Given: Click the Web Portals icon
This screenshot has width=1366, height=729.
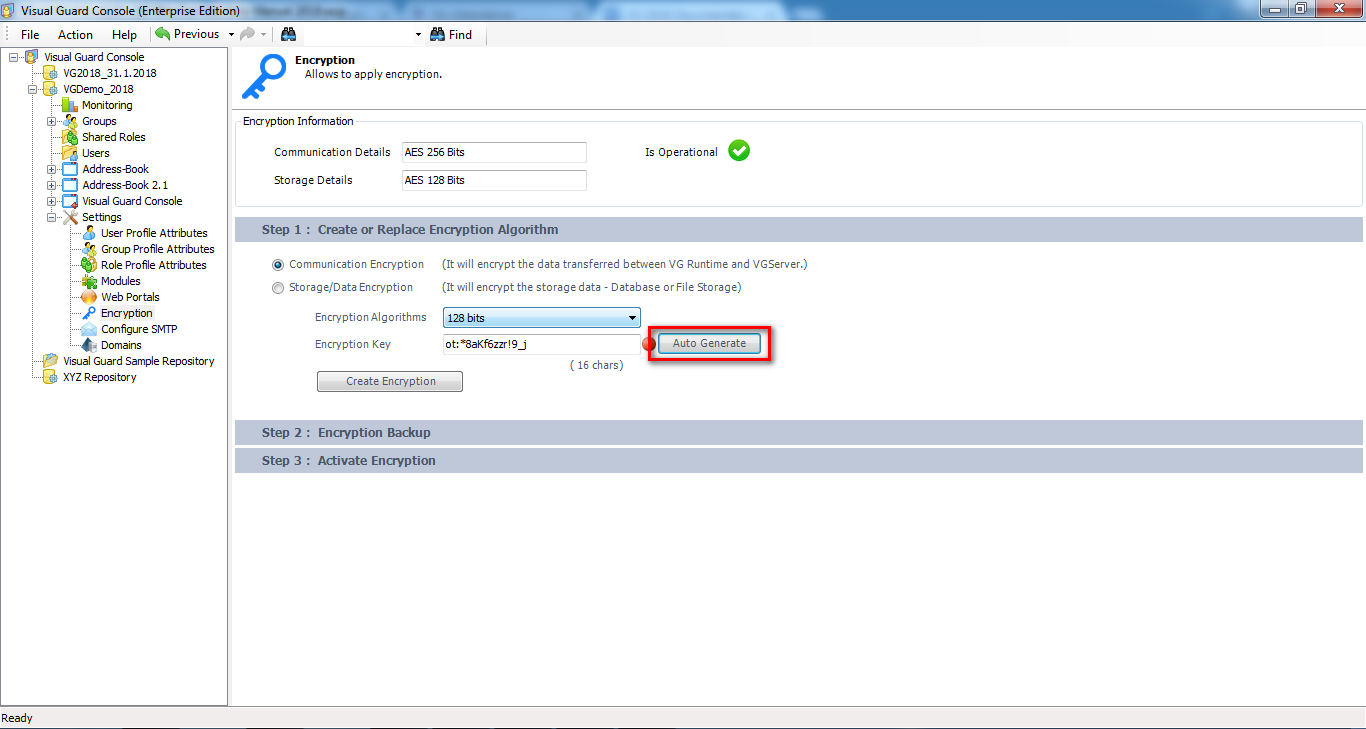Looking at the screenshot, I should [x=88, y=296].
